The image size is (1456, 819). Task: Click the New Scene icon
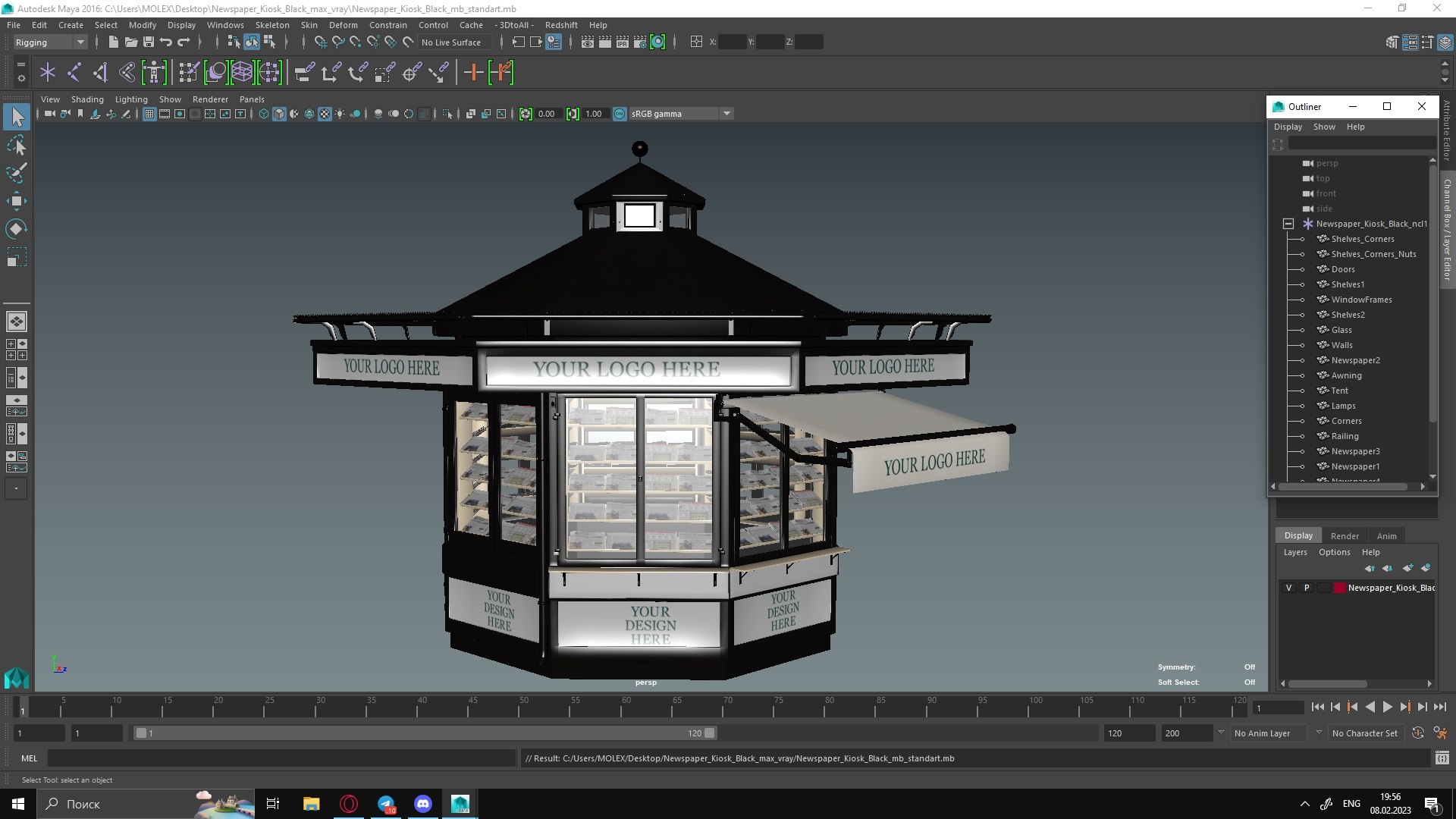click(x=113, y=42)
